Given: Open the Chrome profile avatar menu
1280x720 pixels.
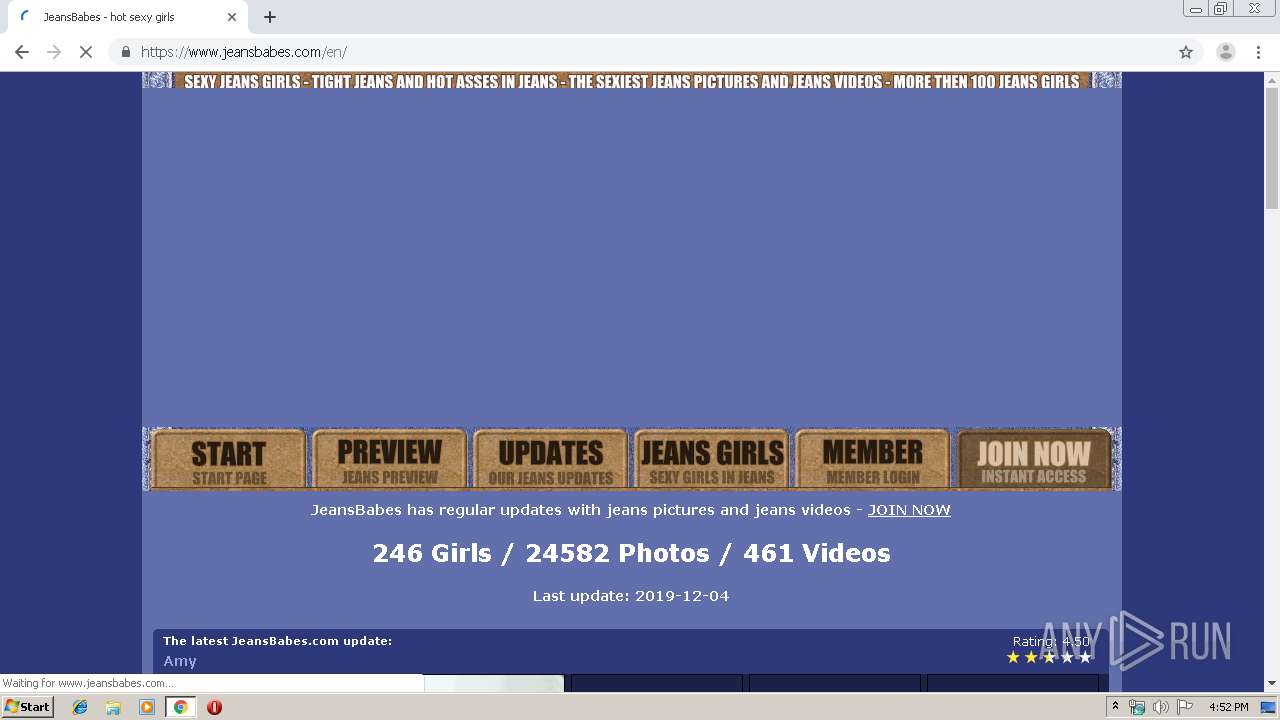Looking at the screenshot, I should click(1225, 52).
